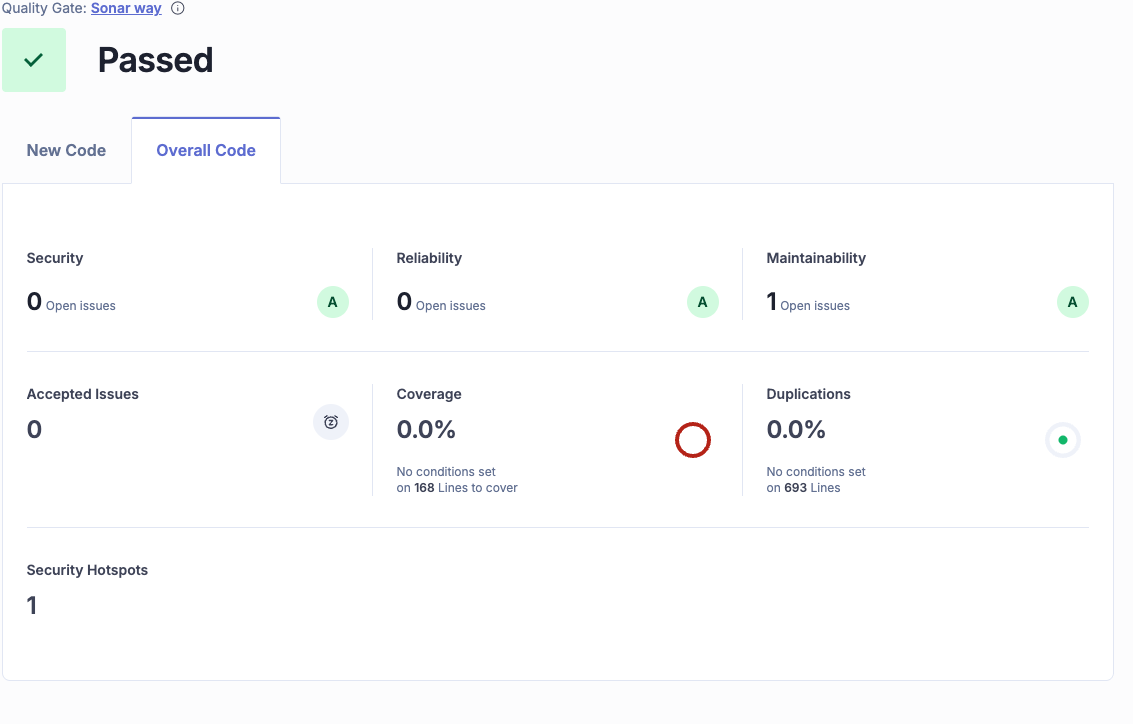
Task: Open the Accepted Issues count of 0
Action: click(35, 430)
